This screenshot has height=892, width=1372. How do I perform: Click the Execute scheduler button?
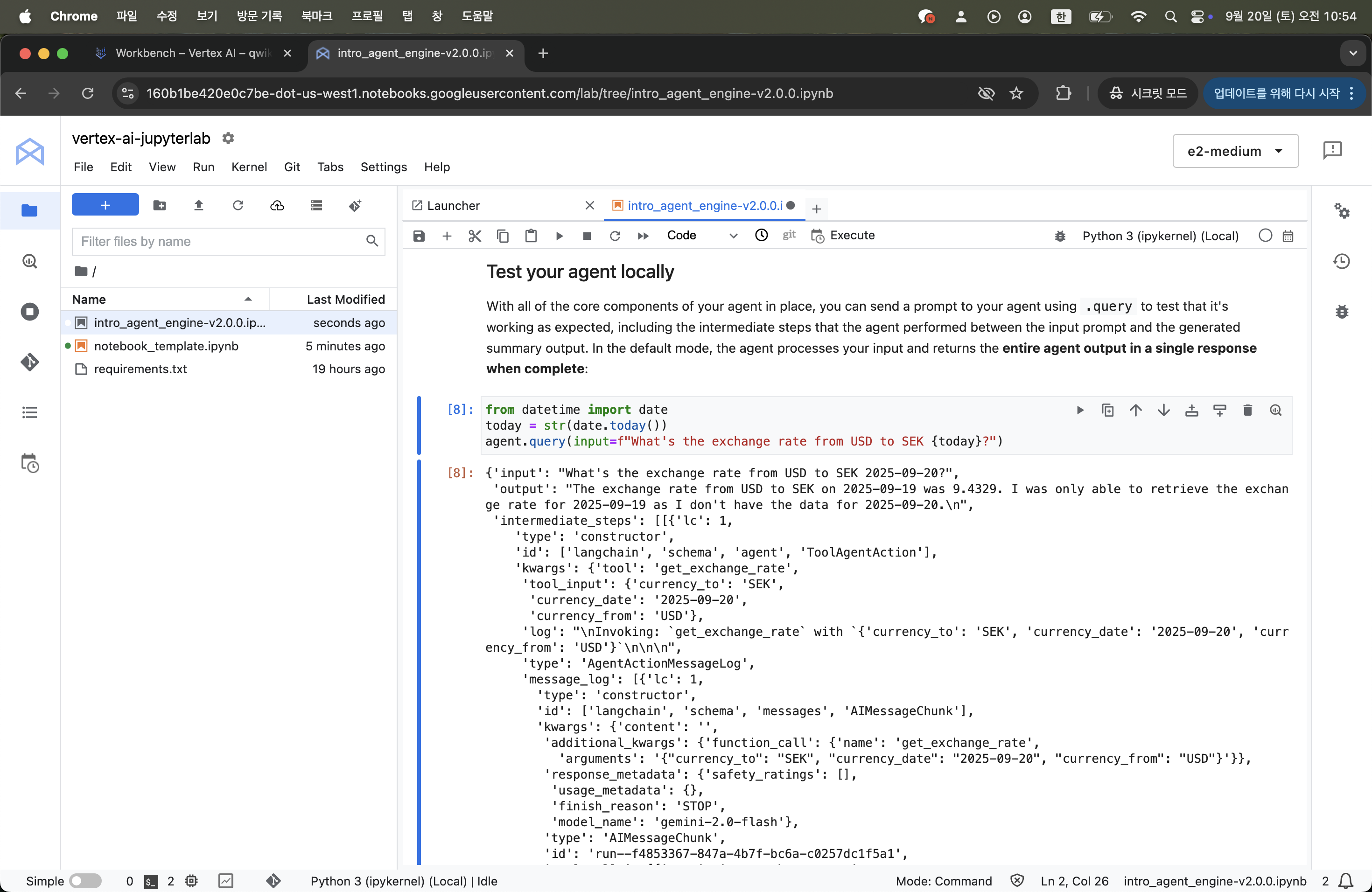pyautogui.click(x=843, y=236)
